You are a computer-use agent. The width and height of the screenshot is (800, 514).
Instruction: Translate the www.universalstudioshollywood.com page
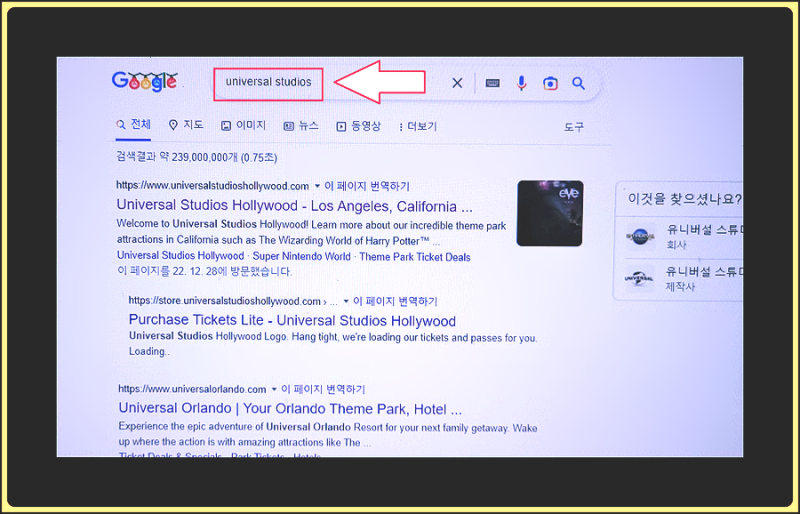[x=367, y=186]
